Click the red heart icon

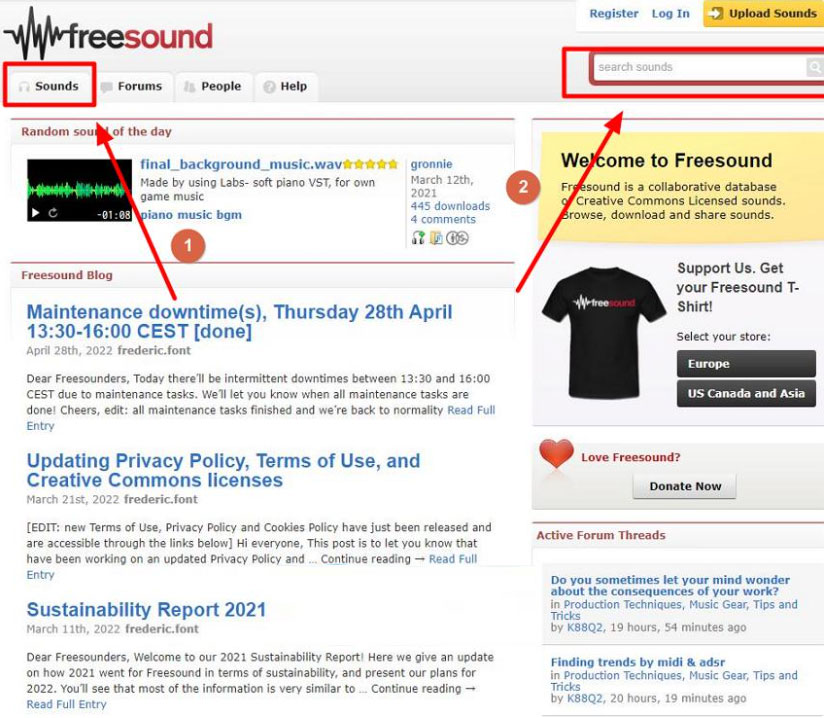556,454
